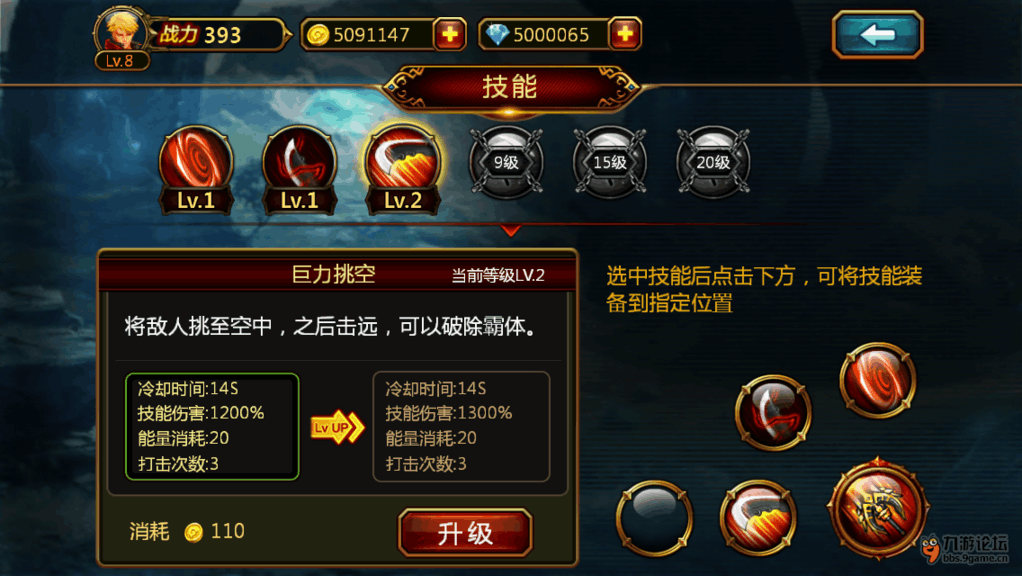
Task: Select the highlighted Lv.2 uppercut skill
Action: pyautogui.click(x=403, y=169)
